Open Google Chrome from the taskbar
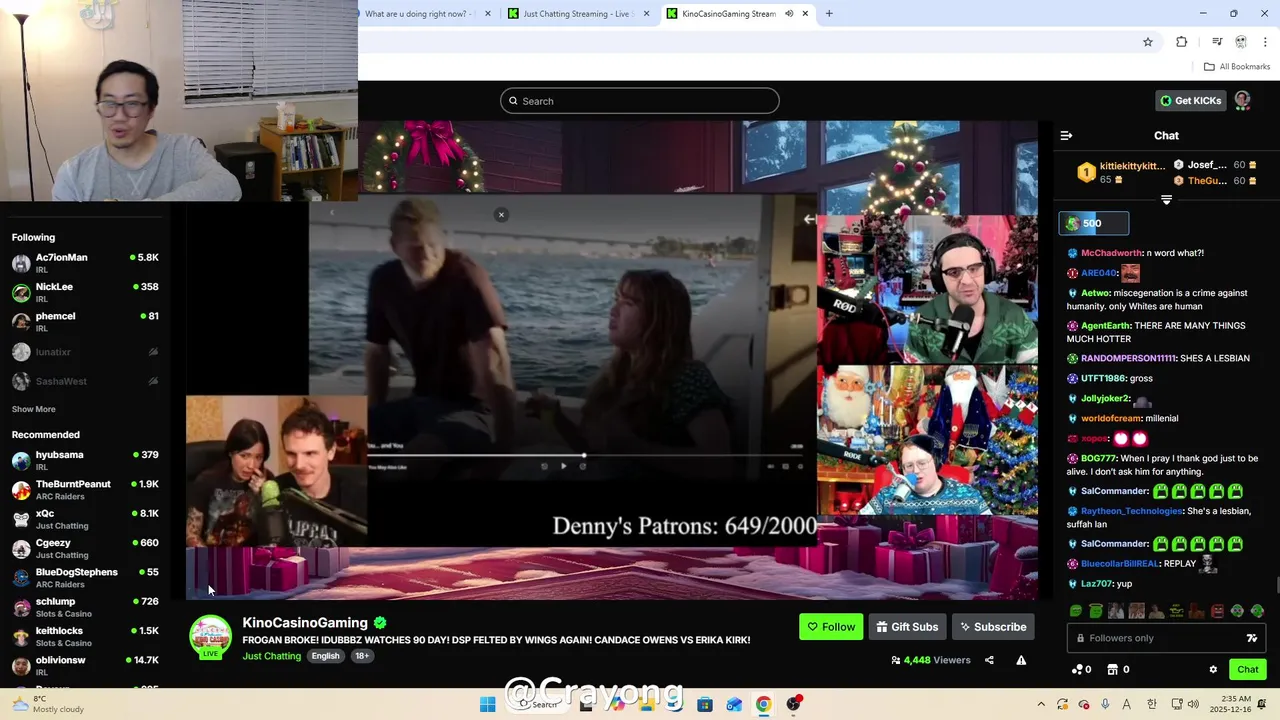Image resolution: width=1280 pixels, height=720 pixels. tap(763, 705)
